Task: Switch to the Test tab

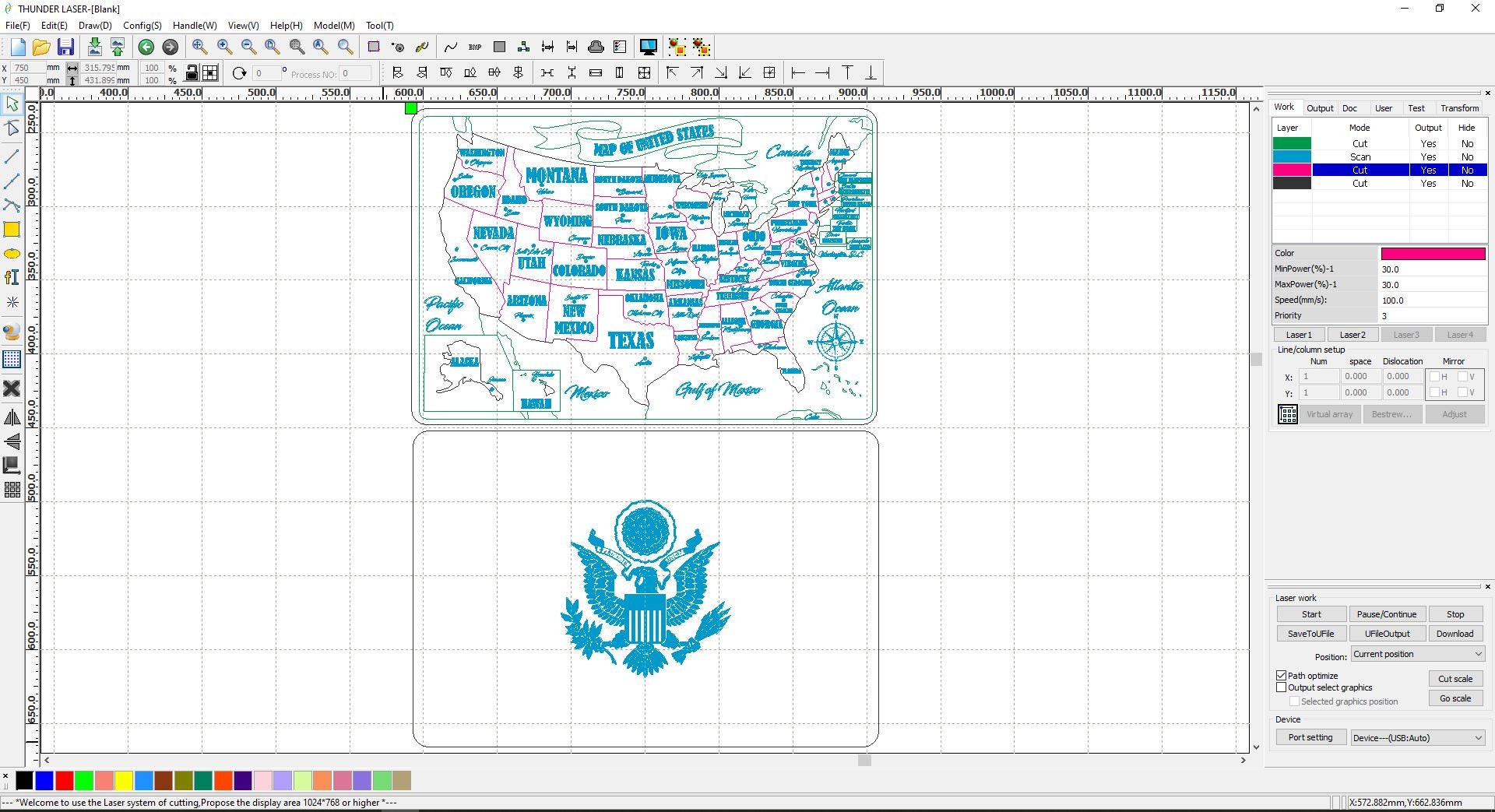Action: point(1416,108)
